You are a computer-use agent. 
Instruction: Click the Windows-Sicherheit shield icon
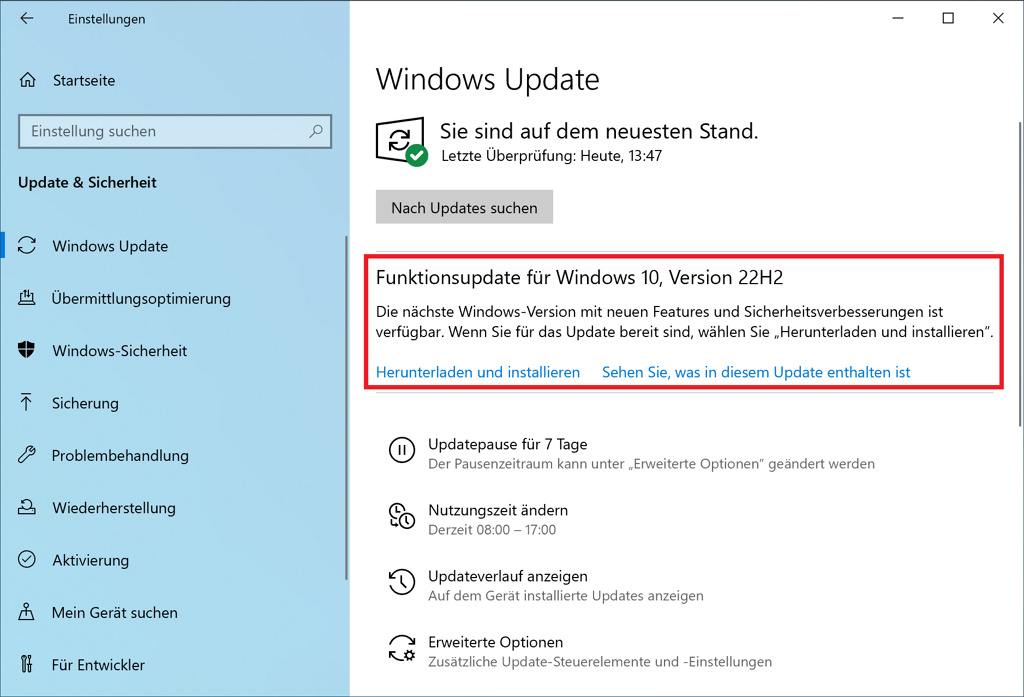click(28, 351)
